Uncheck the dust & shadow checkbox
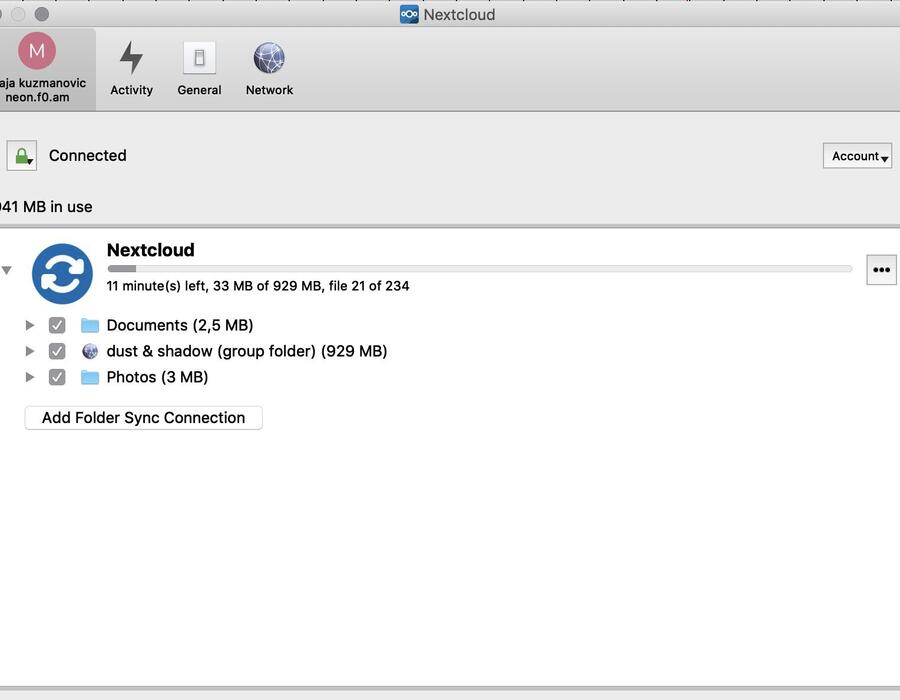Screen dimensions: 900x700 [57, 351]
